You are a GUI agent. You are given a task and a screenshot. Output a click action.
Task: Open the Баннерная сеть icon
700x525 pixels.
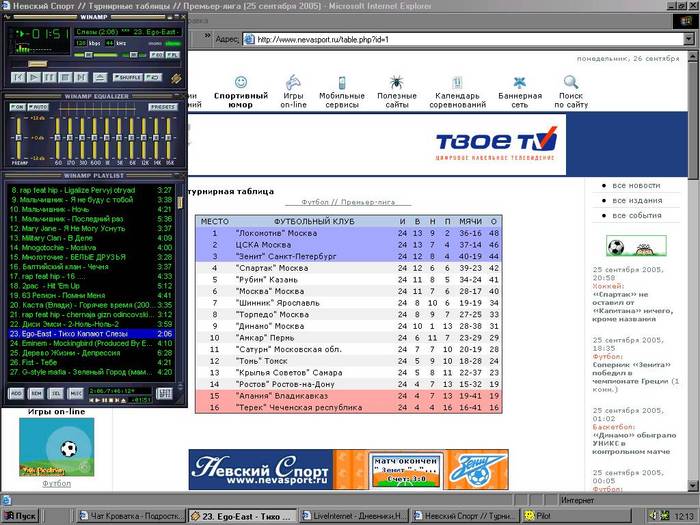pos(520,83)
